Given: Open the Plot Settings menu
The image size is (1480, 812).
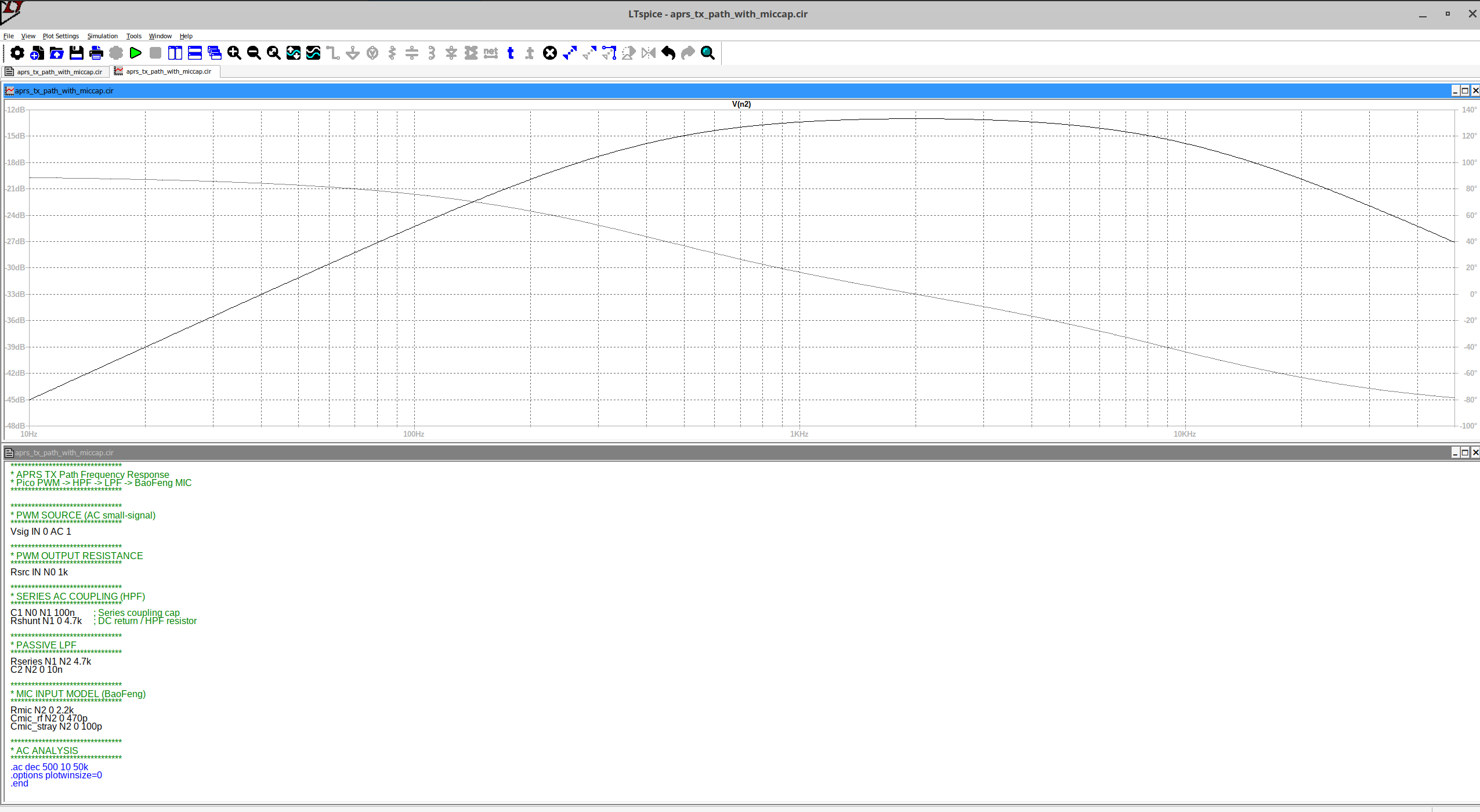Looking at the screenshot, I should [x=60, y=35].
